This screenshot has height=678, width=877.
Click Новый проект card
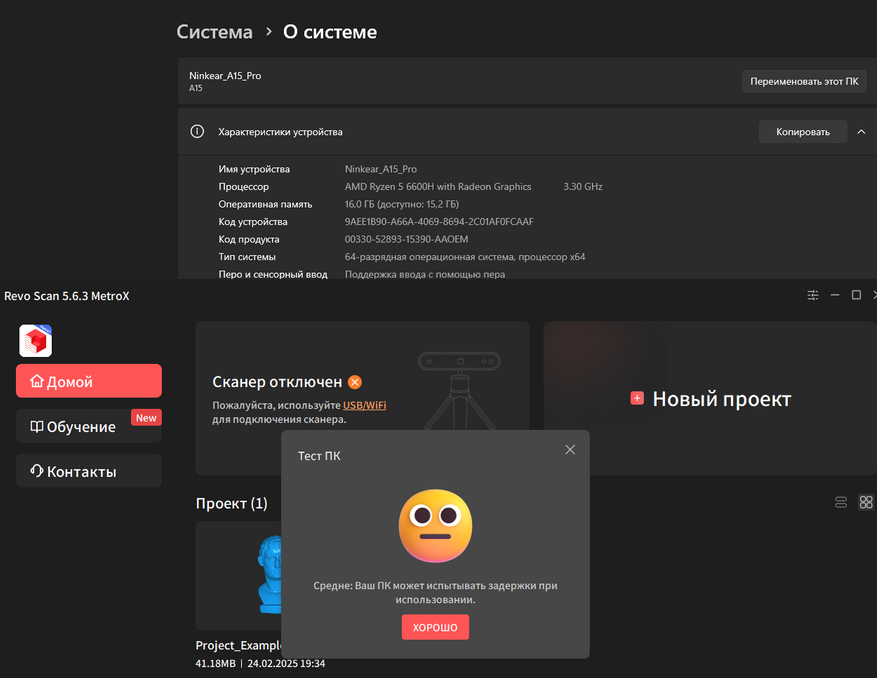(710, 398)
